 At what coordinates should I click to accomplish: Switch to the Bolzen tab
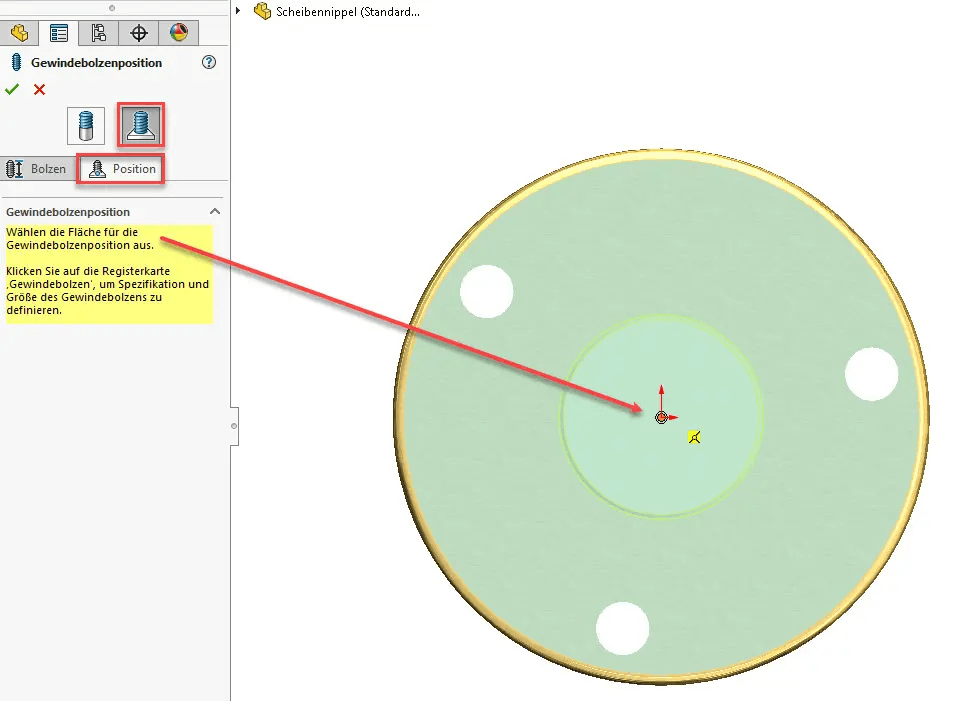click(37, 169)
